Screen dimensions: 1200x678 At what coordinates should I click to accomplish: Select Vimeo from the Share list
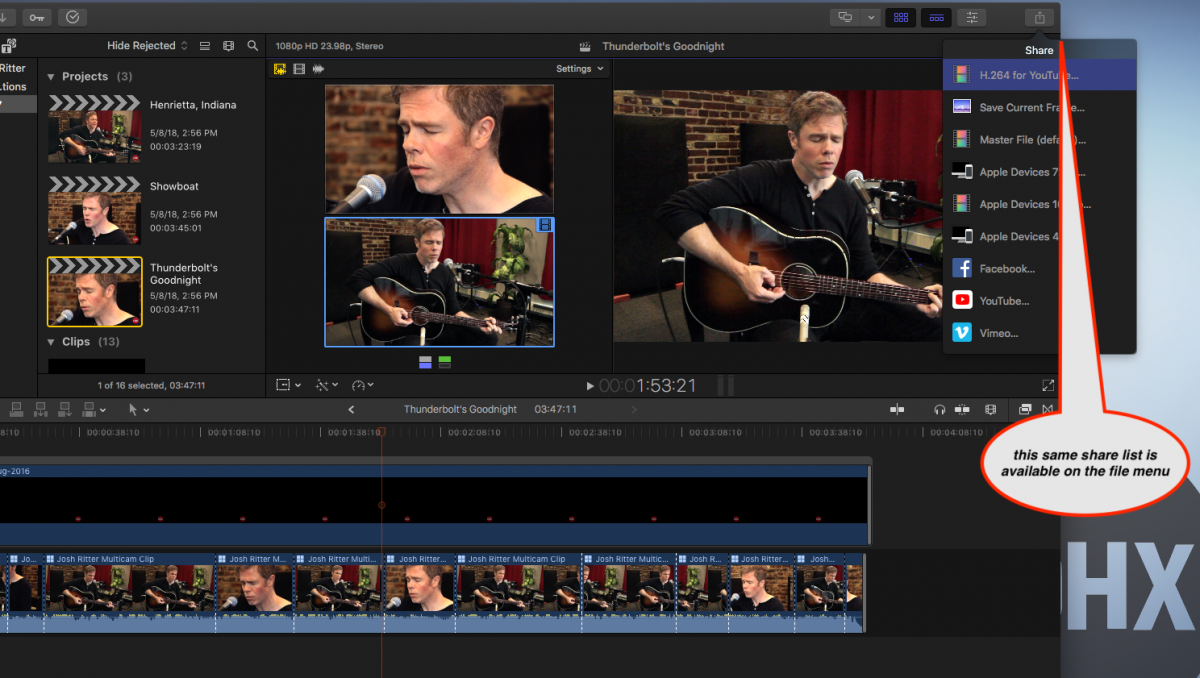[x=998, y=333]
